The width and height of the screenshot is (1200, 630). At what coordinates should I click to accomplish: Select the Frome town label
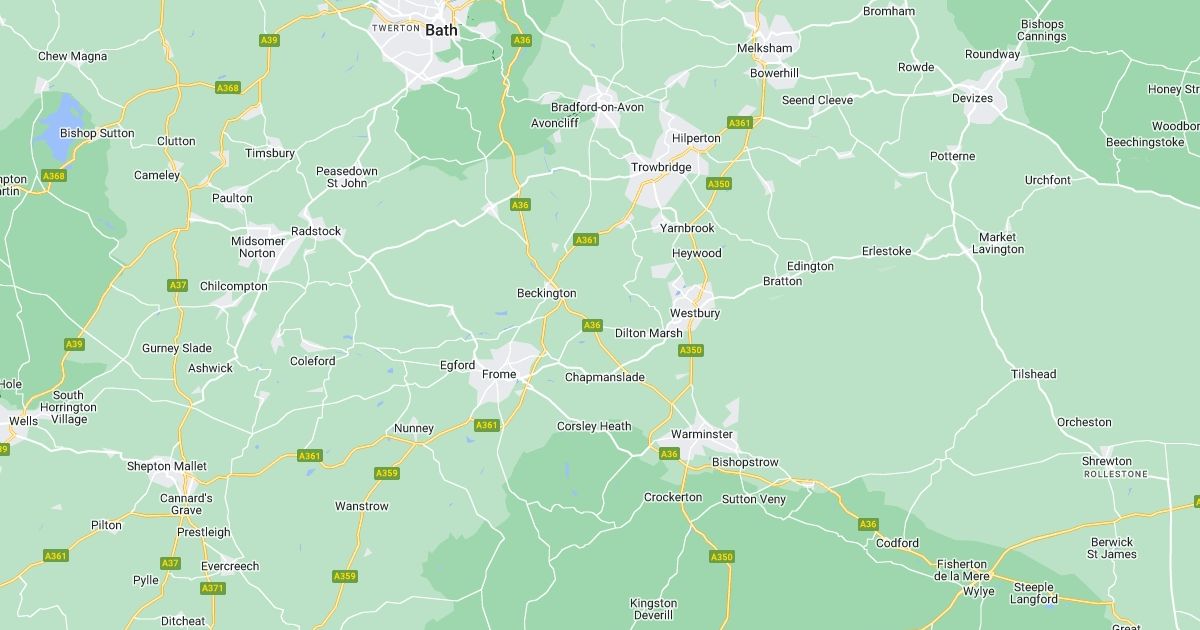tap(499, 374)
